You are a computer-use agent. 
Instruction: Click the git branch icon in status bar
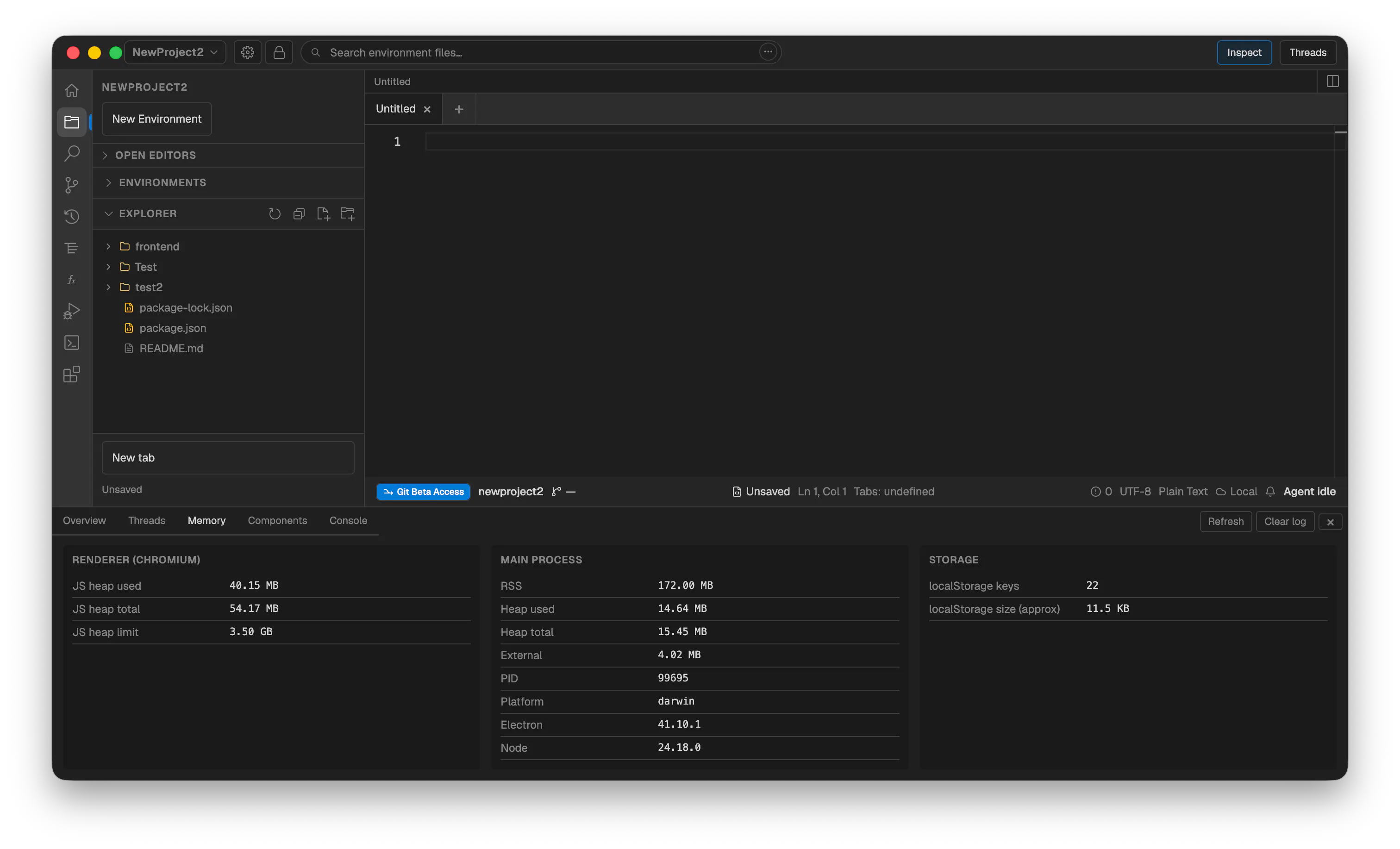click(x=556, y=492)
